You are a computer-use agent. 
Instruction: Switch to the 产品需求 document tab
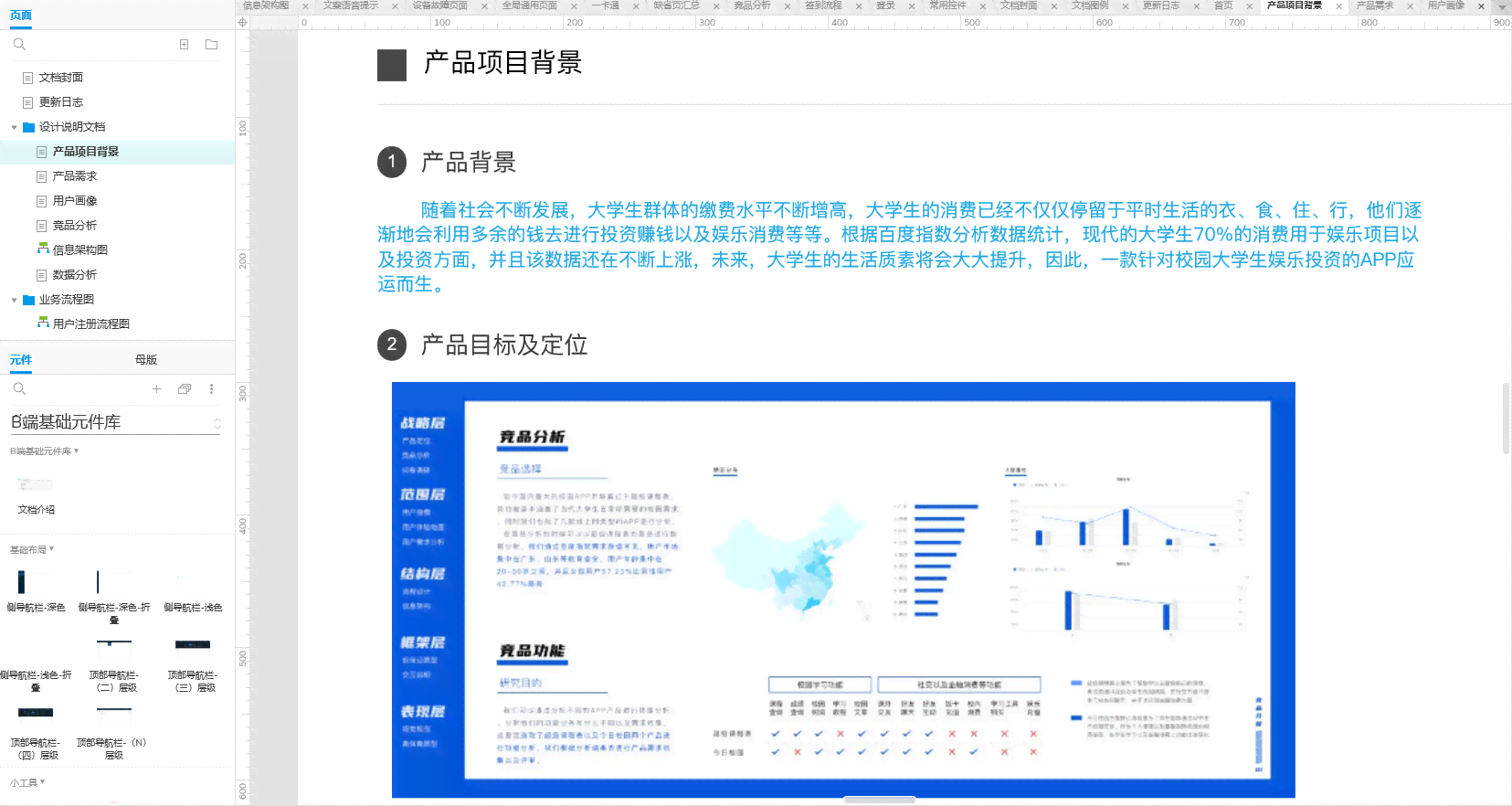click(1375, 5)
